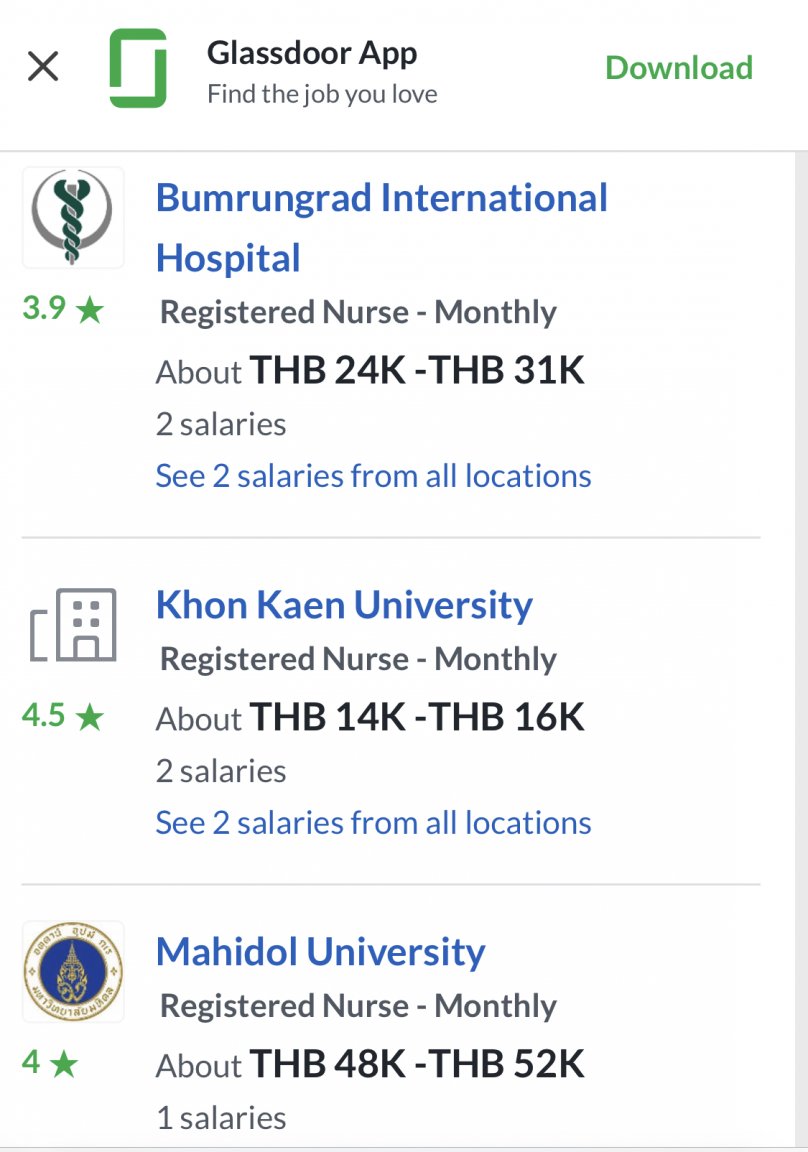Click Mahidol University seal logo
This screenshot has width=808, height=1152.
click(x=73, y=971)
